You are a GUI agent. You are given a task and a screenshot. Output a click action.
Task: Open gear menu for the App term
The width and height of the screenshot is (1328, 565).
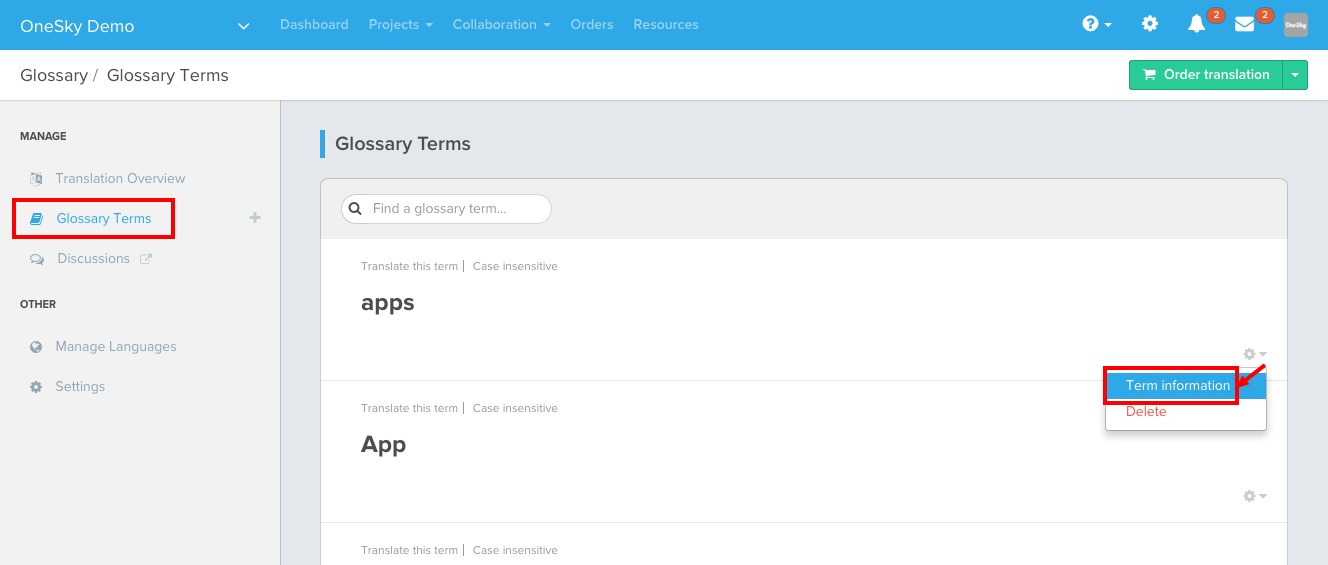click(1255, 496)
